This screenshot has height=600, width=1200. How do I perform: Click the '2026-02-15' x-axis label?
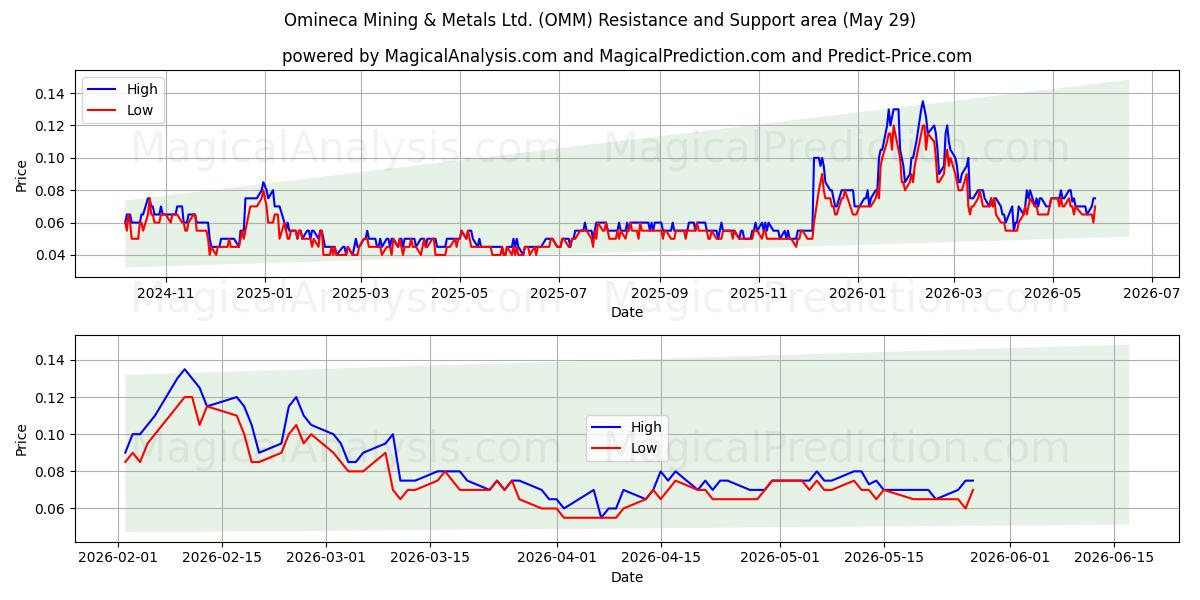tap(223, 559)
